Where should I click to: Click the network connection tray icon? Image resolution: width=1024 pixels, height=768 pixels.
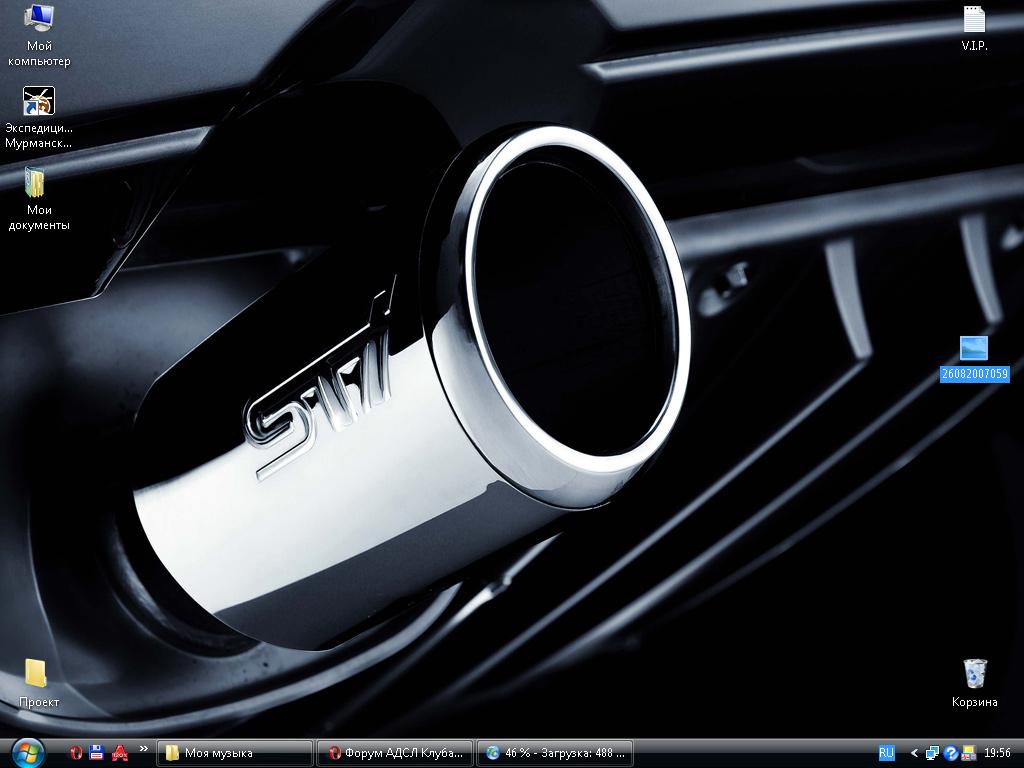(x=932, y=753)
